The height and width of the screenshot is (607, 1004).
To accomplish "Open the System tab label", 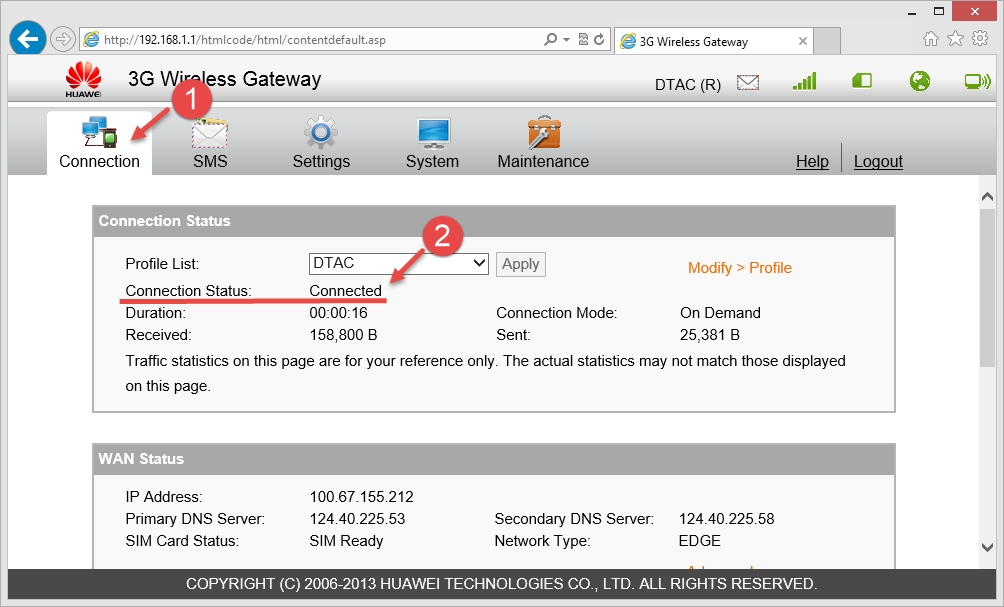I will [432, 161].
